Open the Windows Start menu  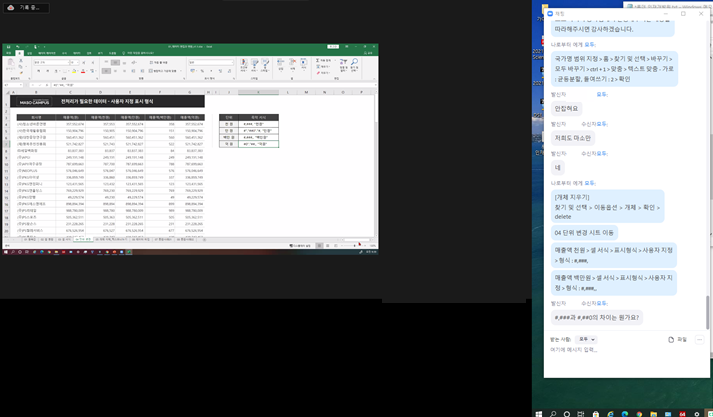[x=539, y=412]
